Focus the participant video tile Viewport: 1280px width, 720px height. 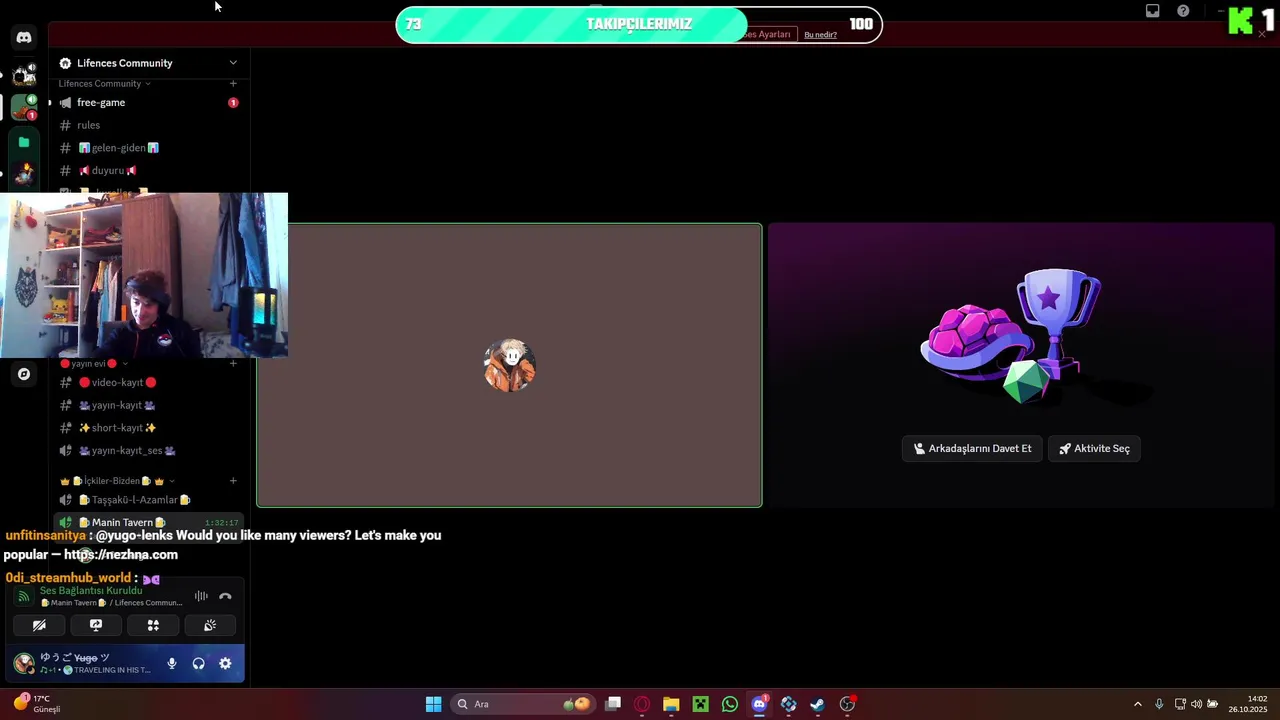pos(509,366)
